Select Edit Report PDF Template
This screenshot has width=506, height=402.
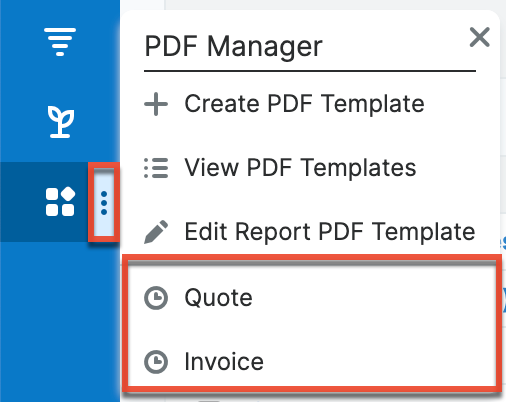[330, 231]
